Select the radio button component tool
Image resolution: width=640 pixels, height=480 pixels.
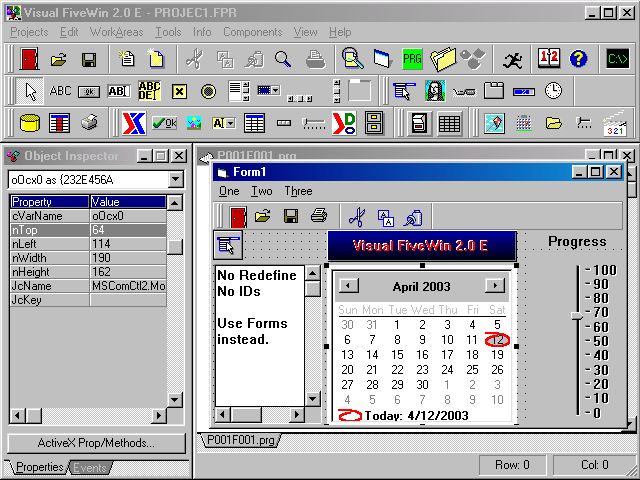click(208, 91)
